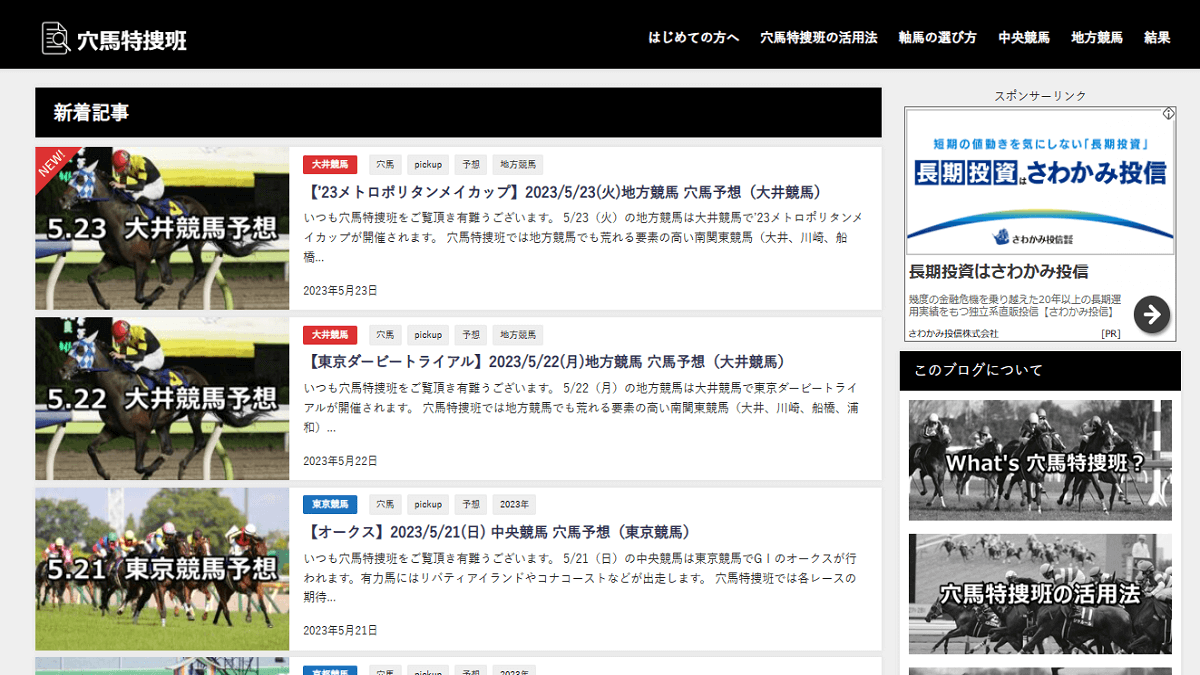Screen dimensions: 1200x675
Task: Select the pickup tag on the 東京ダービートライアル article
Action: tap(428, 335)
